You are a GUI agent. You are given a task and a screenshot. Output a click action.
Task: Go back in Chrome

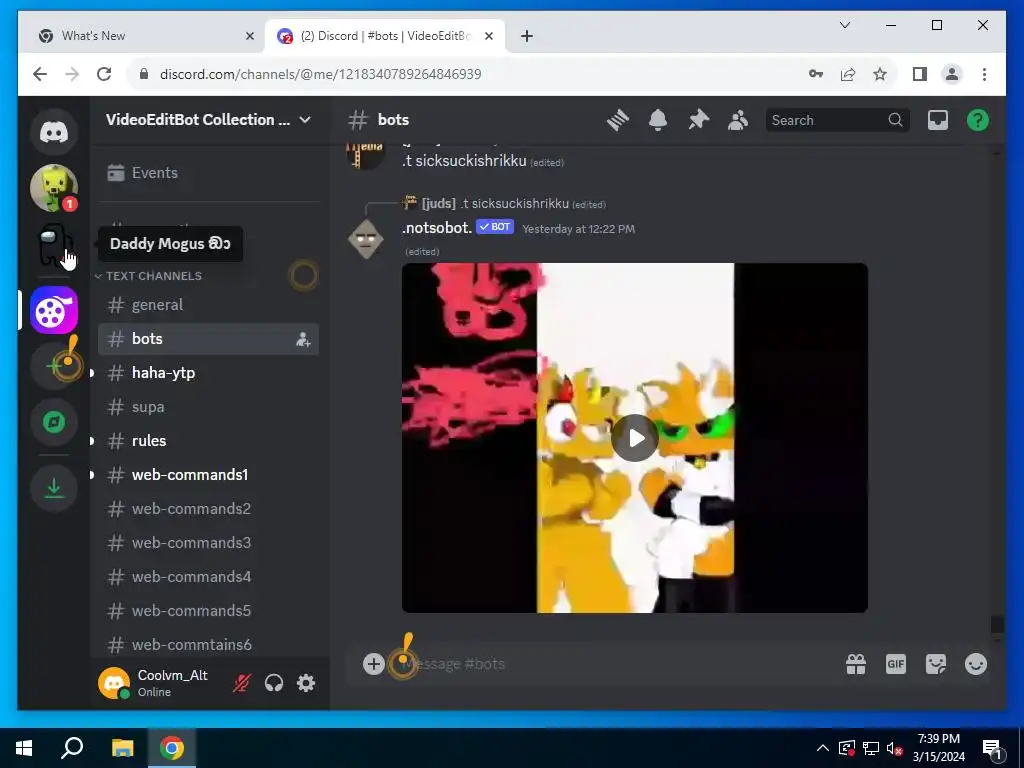tap(40, 74)
